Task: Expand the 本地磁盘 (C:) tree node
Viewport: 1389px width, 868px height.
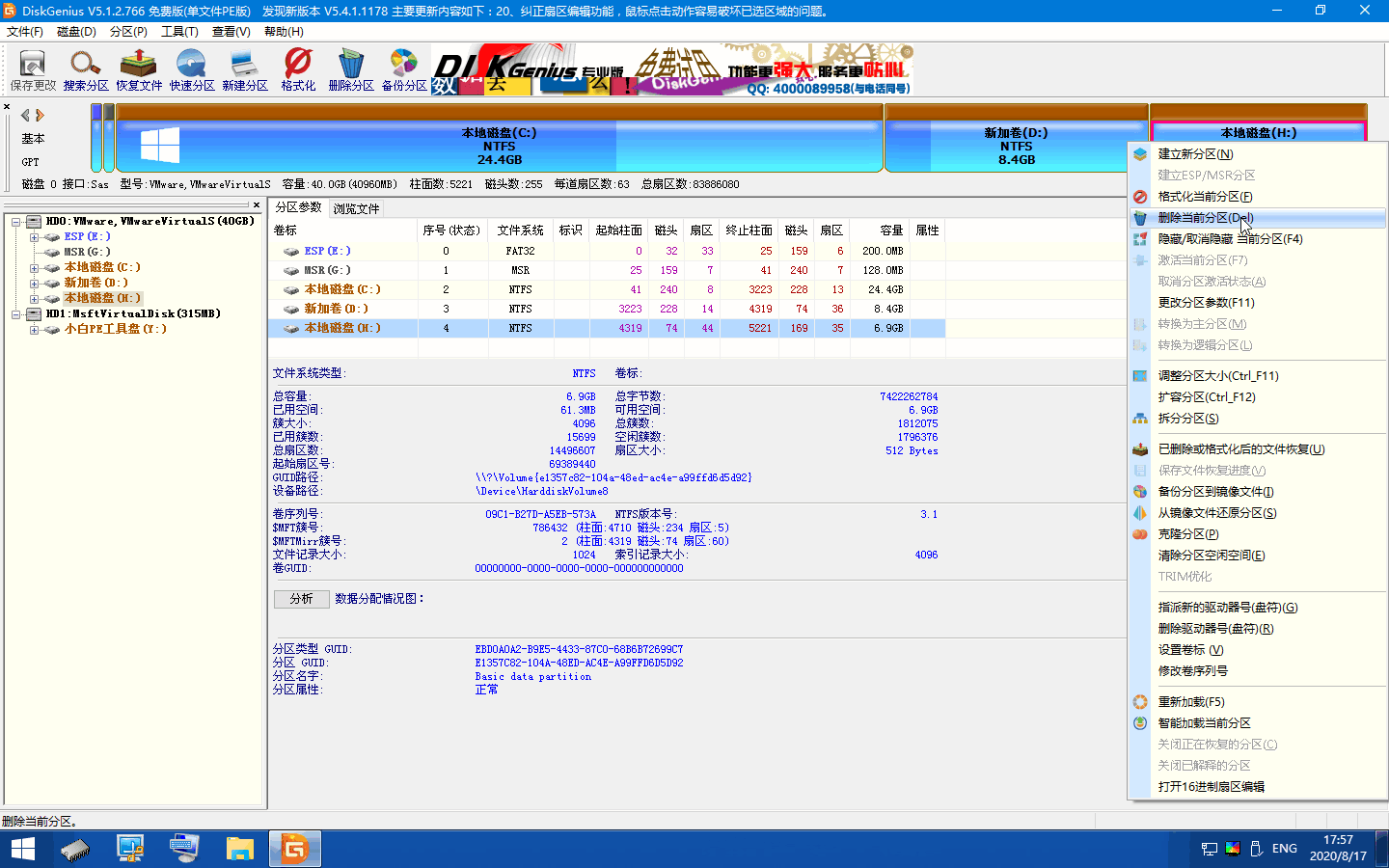Action: point(34,268)
